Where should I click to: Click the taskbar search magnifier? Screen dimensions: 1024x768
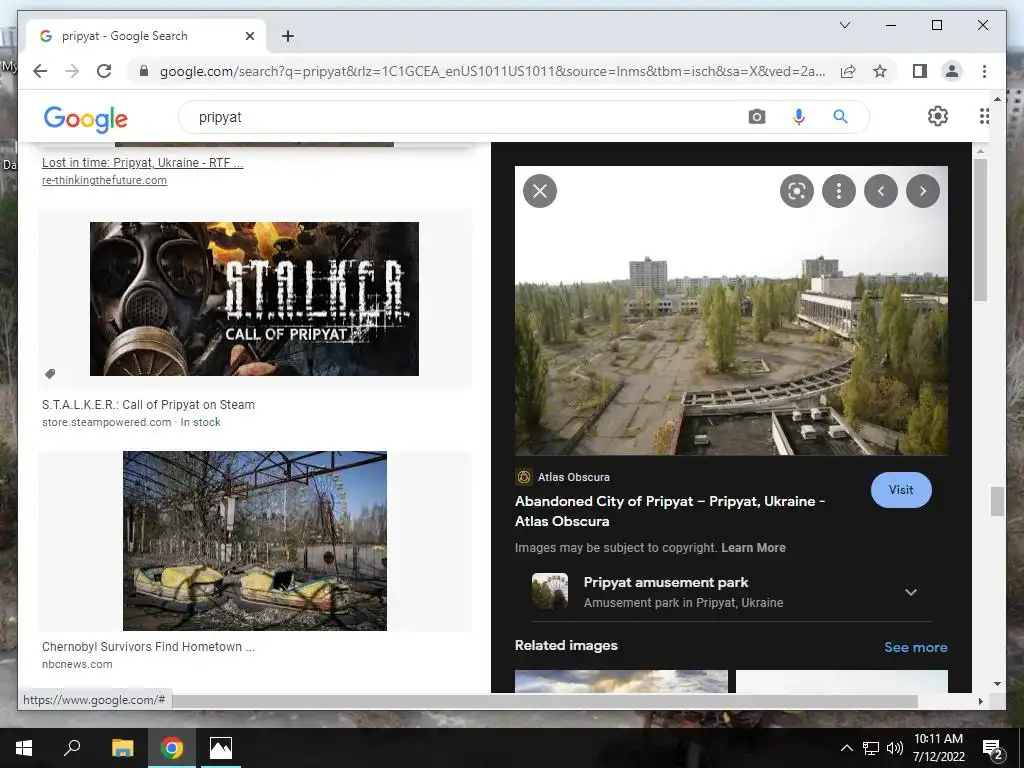coord(72,748)
